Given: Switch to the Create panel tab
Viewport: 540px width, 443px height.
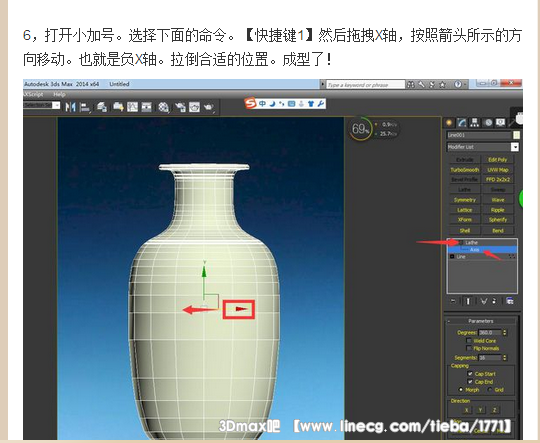Looking at the screenshot, I should (449, 123).
